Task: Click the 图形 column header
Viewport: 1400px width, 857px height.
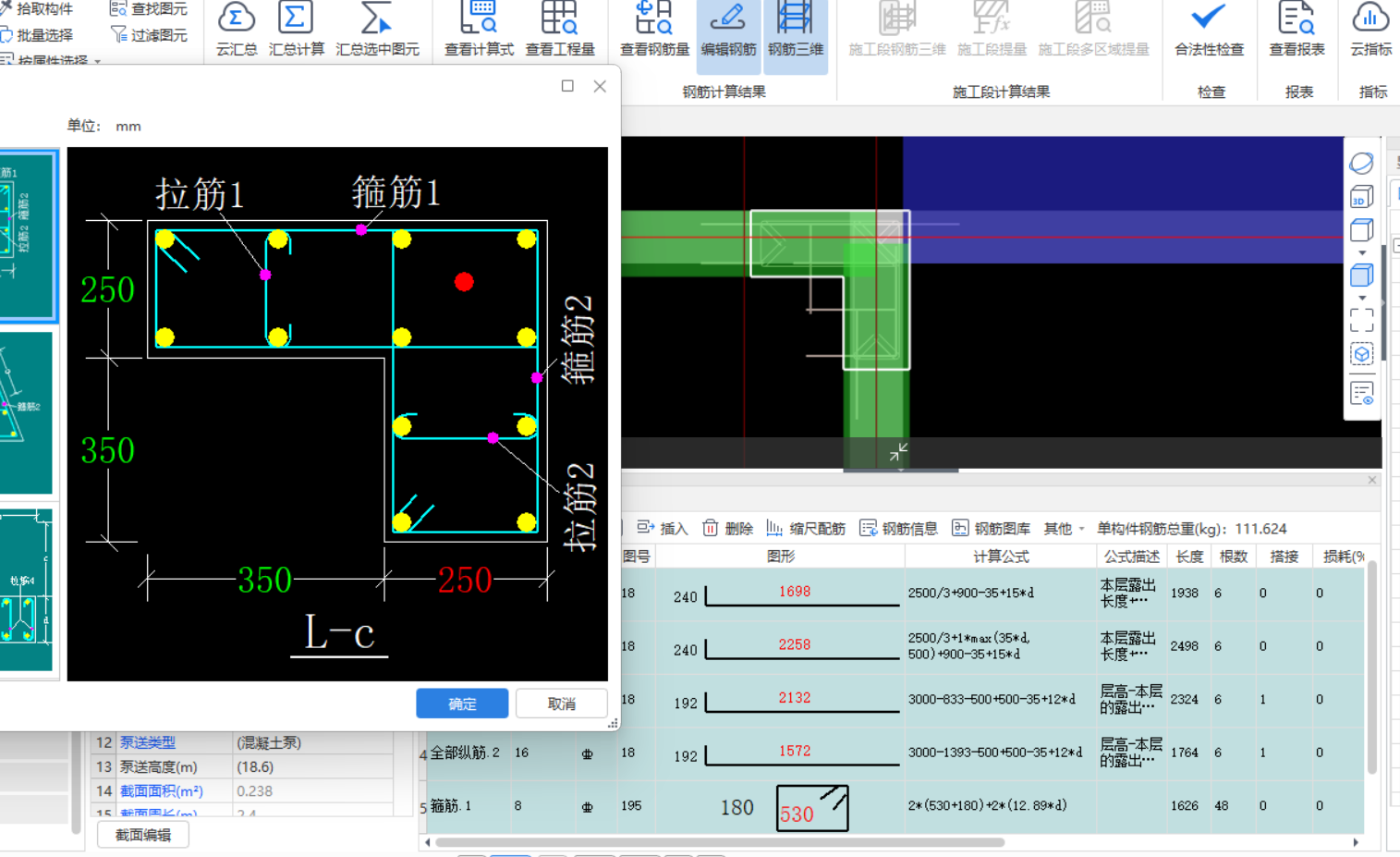Action: pos(781,556)
